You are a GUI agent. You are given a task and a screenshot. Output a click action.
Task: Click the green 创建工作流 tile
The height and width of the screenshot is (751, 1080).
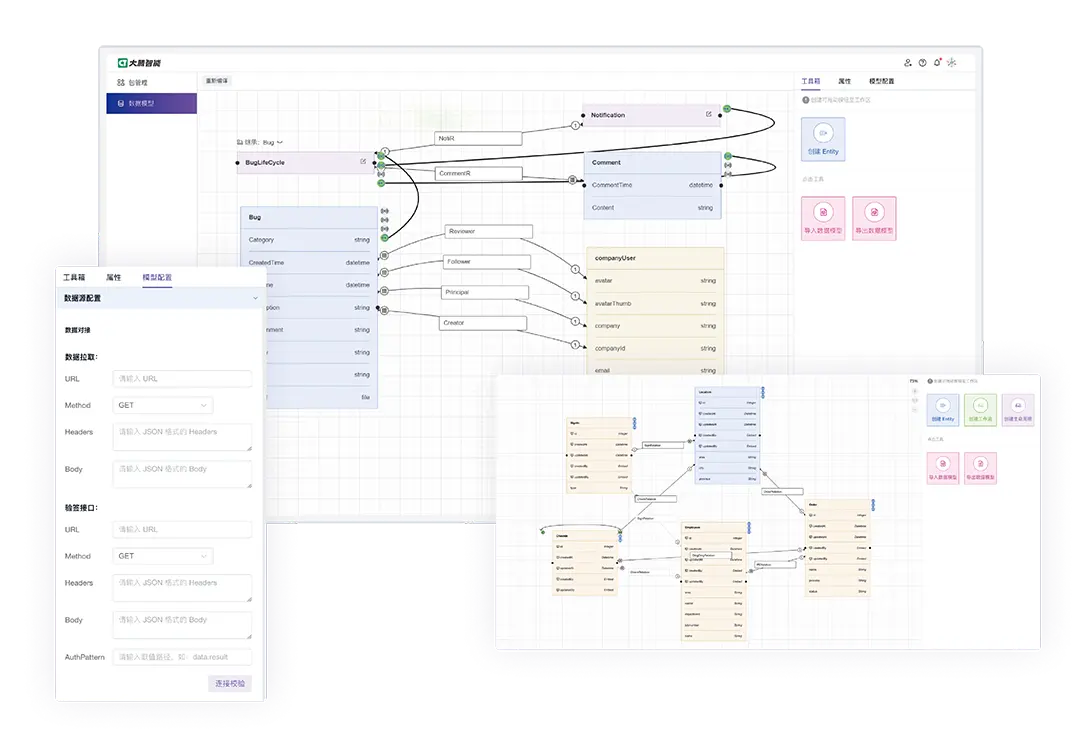(x=980, y=409)
